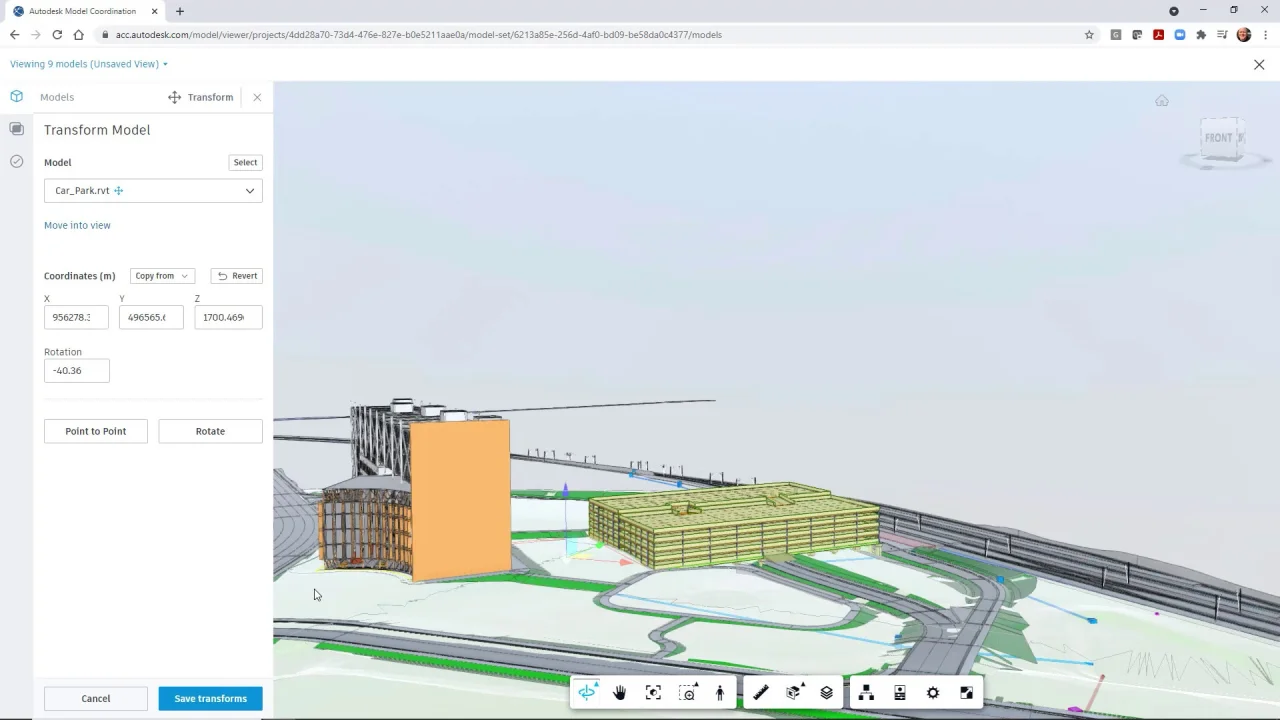Screen dimensions: 1280x720
Task: Open the Copy from dropdown
Action: (162, 276)
